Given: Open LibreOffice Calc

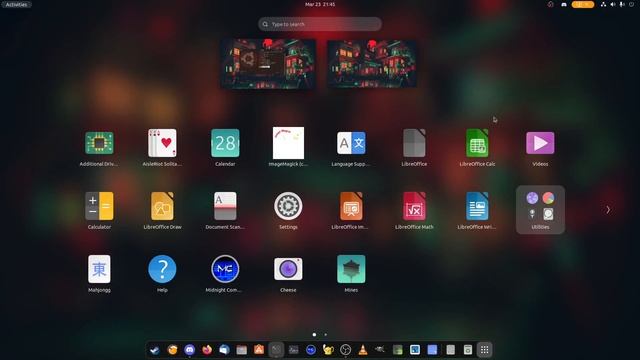Looking at the screenshot, I should click(x=477, y=143).
